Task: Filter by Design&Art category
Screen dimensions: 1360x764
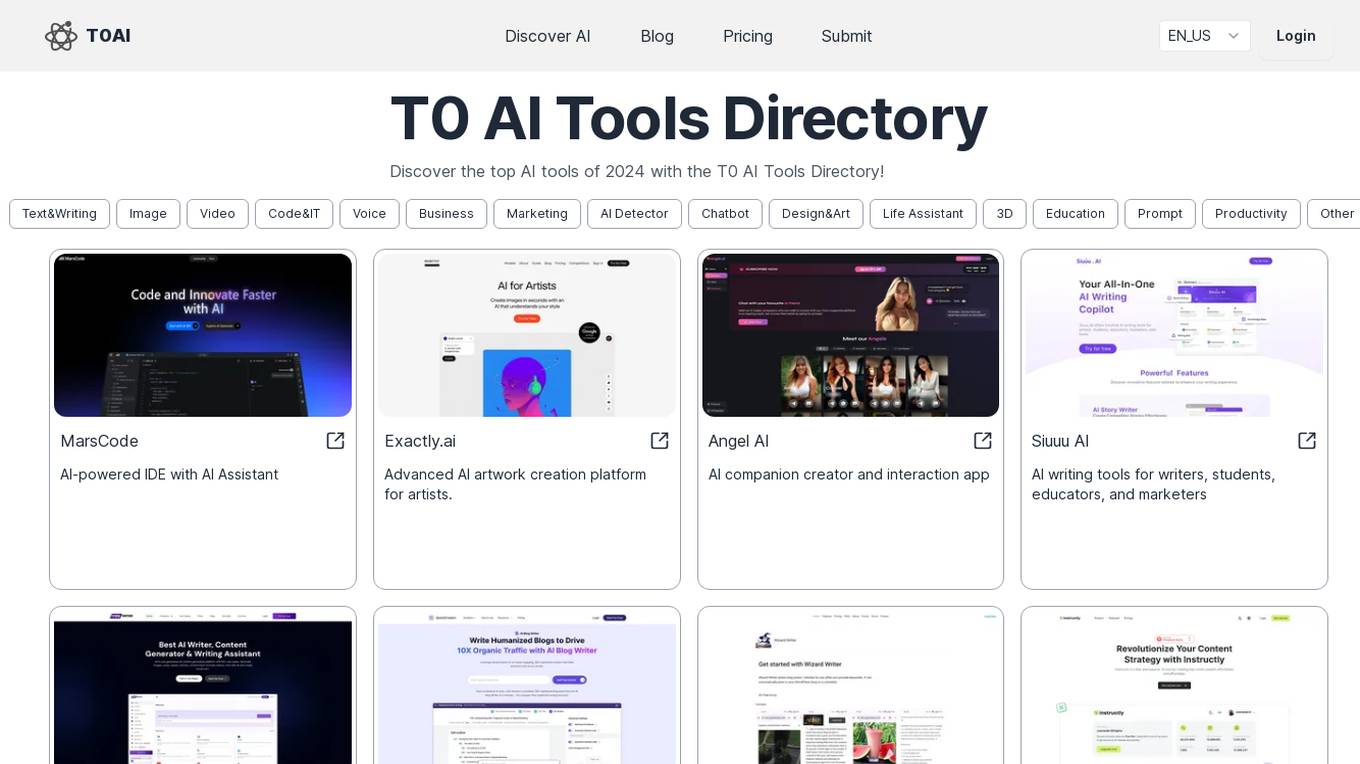Action: (816, 214)
